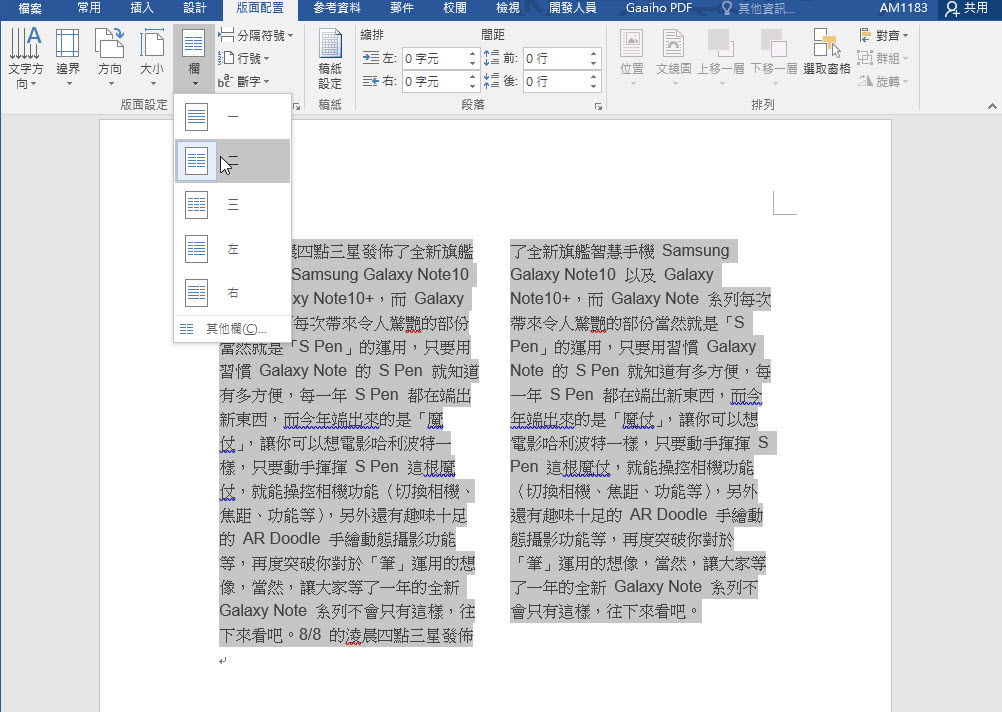
Task: Choose 其他欄(C)... more columns
Action: (233, 329)
